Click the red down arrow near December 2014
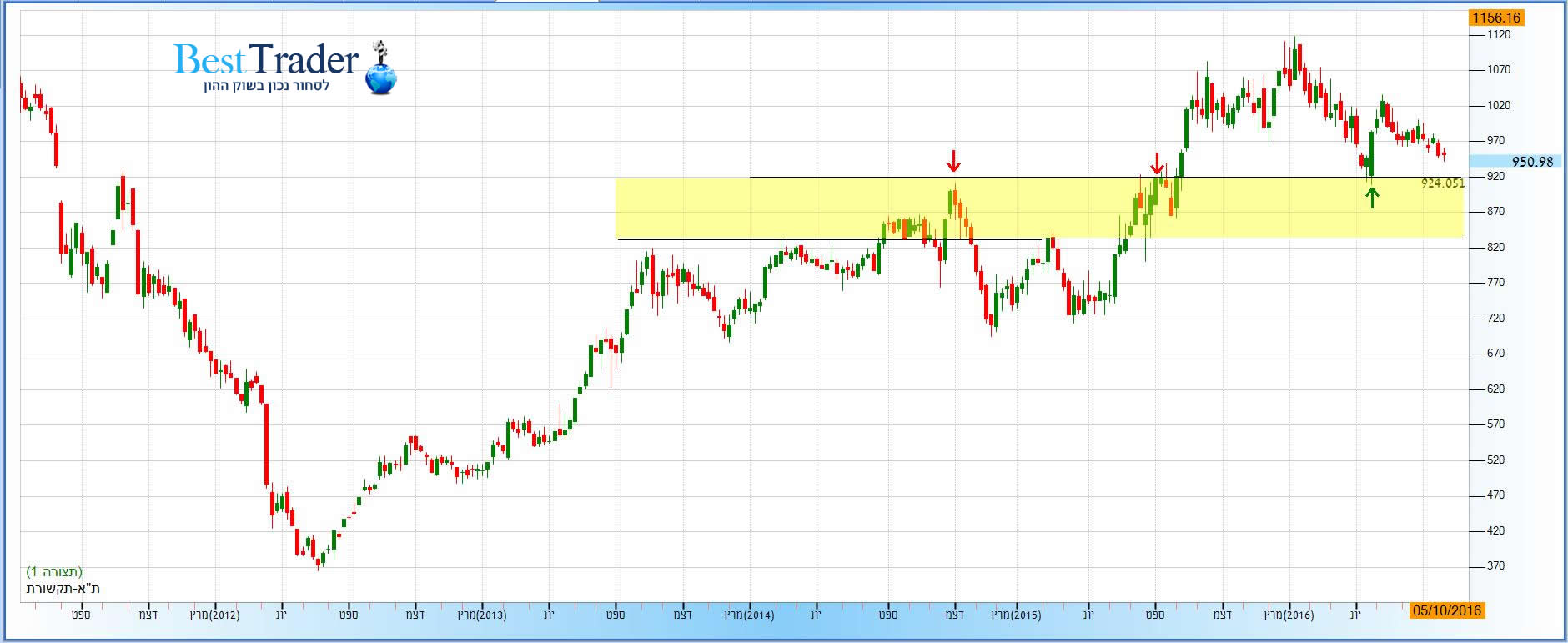1568x643 pixels. point(953,161)
